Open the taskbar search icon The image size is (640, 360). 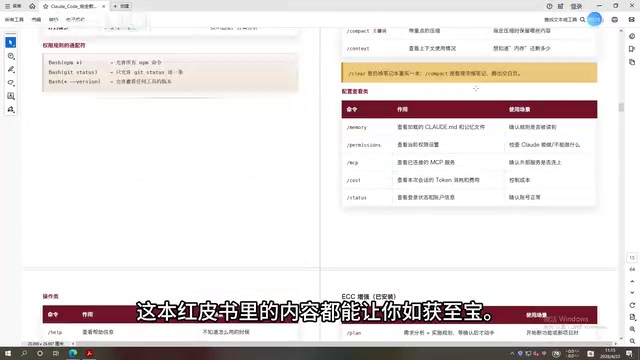[24, 353]
